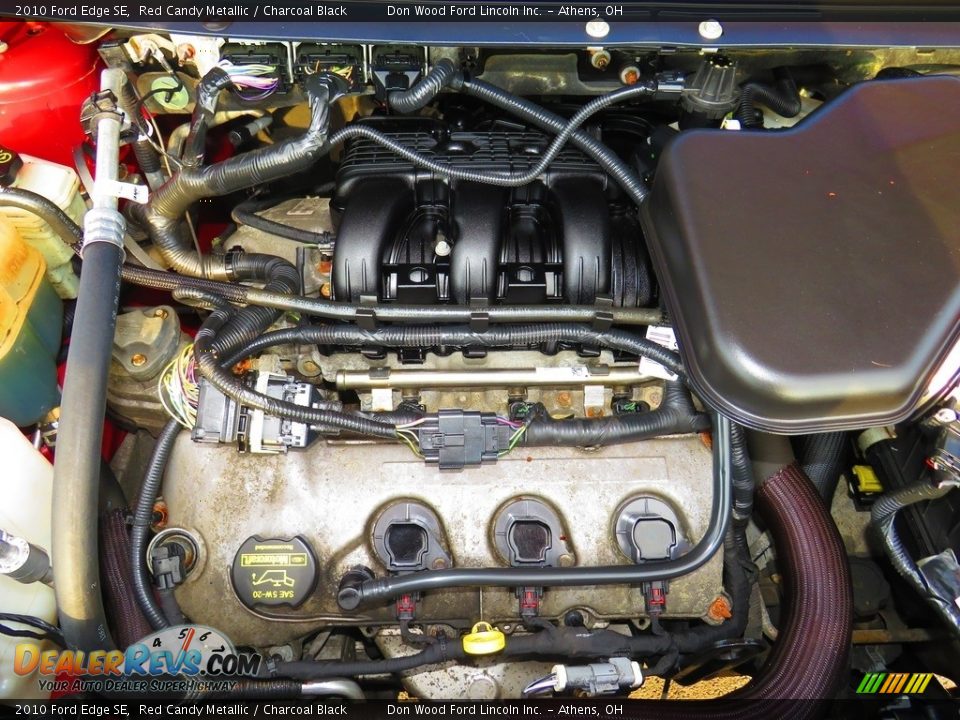Screen dimensions: 960x720
Task: Select the yellow dipstick handle
Action: (x=484, y=638)
